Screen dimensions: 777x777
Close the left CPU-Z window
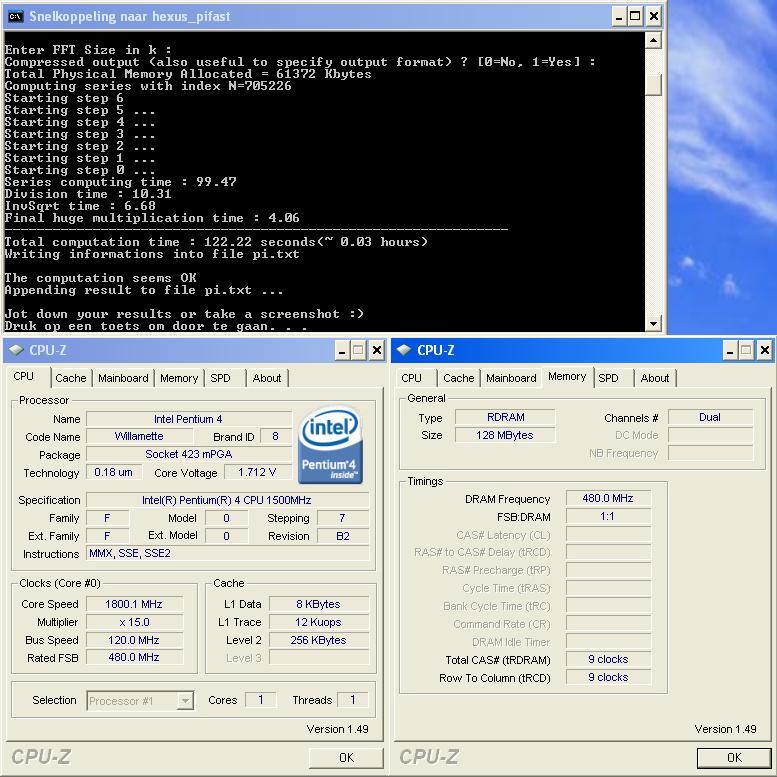[x=377, y=350]
